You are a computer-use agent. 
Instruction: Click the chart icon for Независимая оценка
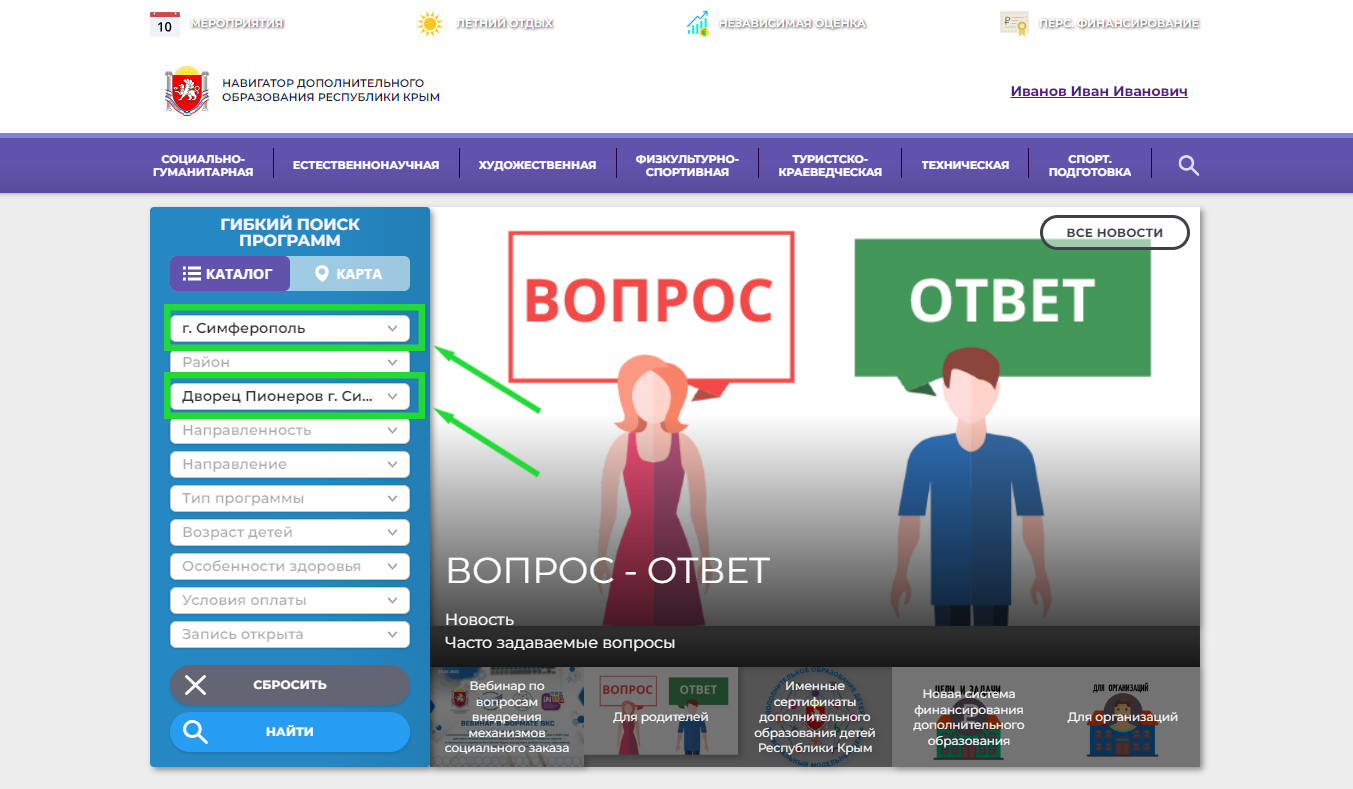click(697, 23)
